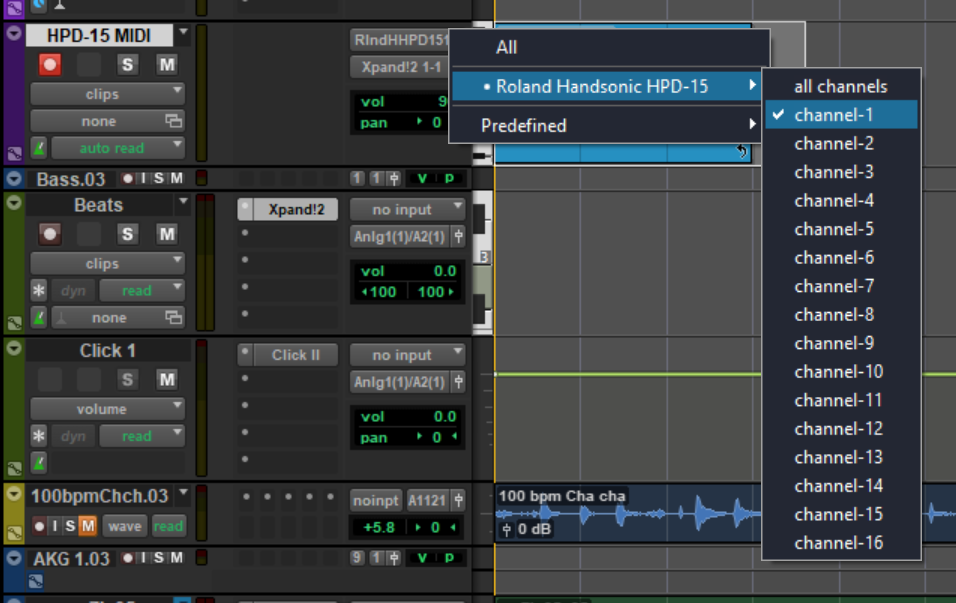Viewport: 956px width, 603px height.
Task: Enable input monitoring on 100bpmChch.03 track
Action: [x=55, y=526]
